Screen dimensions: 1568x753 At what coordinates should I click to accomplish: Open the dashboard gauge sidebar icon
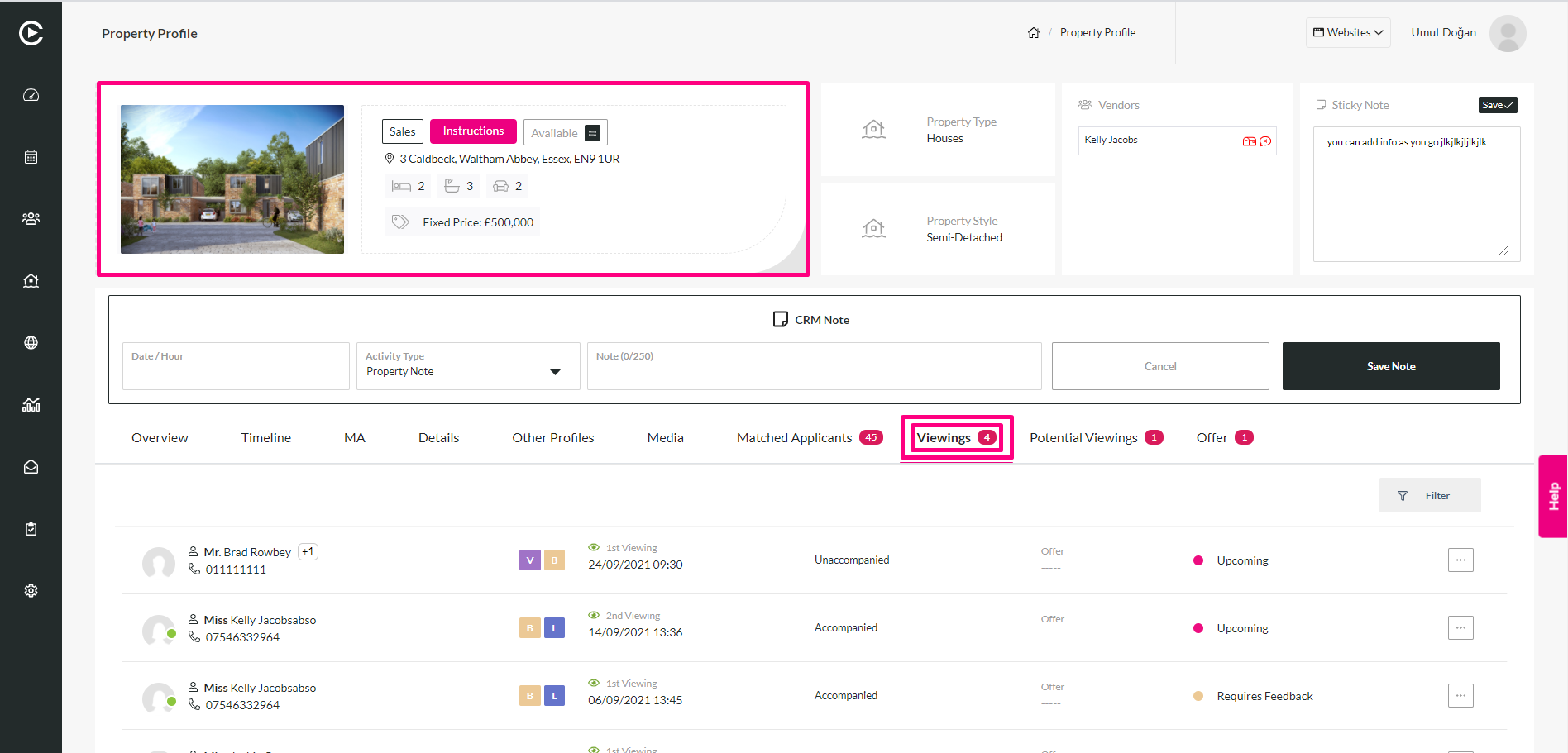coord(31,95)
